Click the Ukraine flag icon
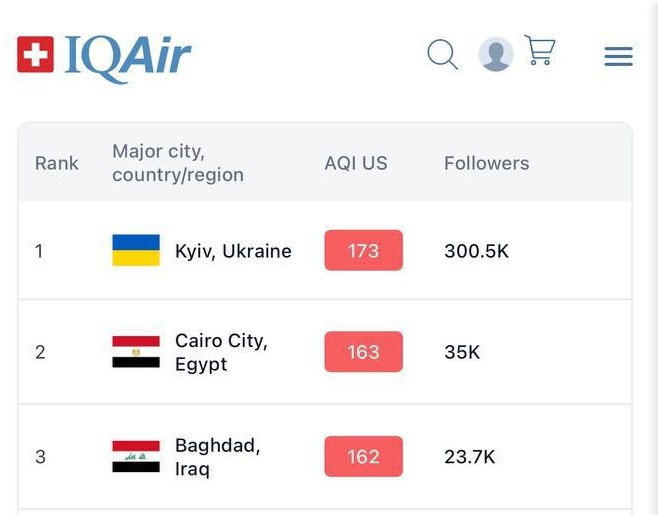The image size is (658, 515). pyautogui.click(x=136, y=251)
